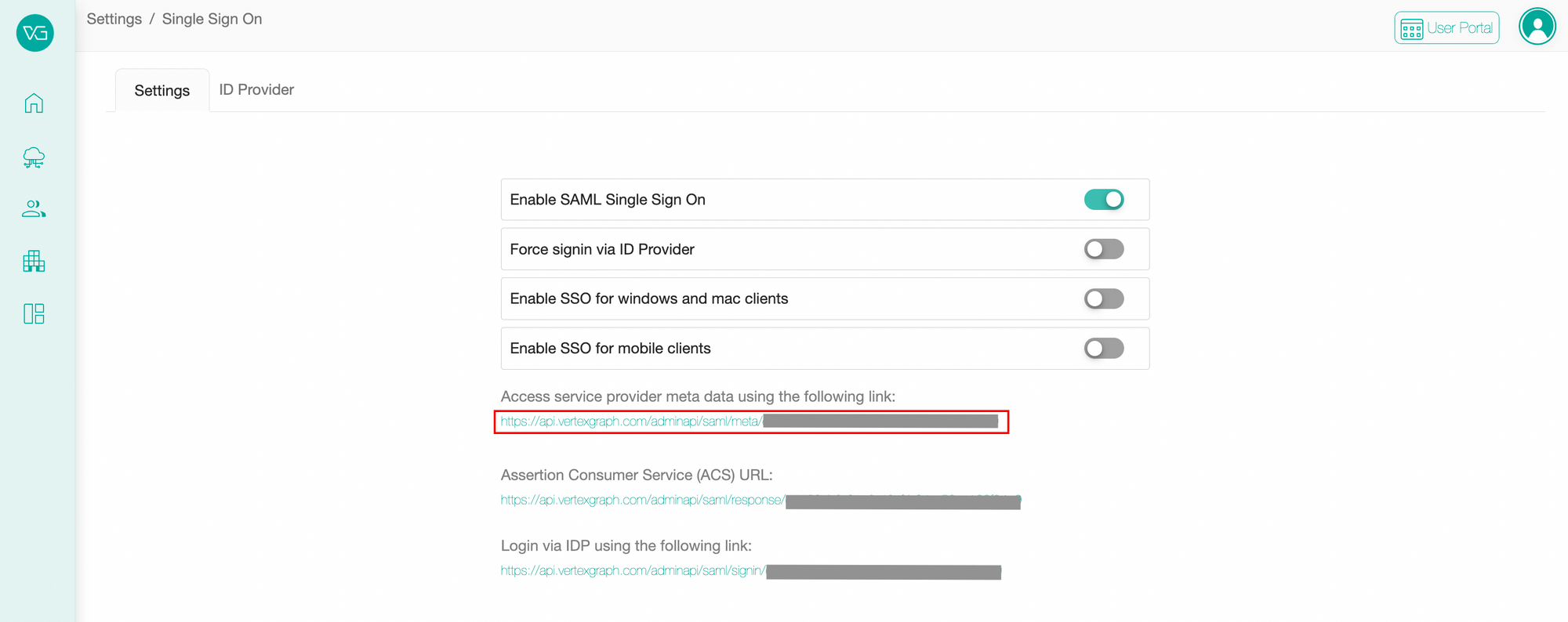Disable Enable SAML Single Sign On toggle
The image size is (1568, 622).
click(1104, 200)
